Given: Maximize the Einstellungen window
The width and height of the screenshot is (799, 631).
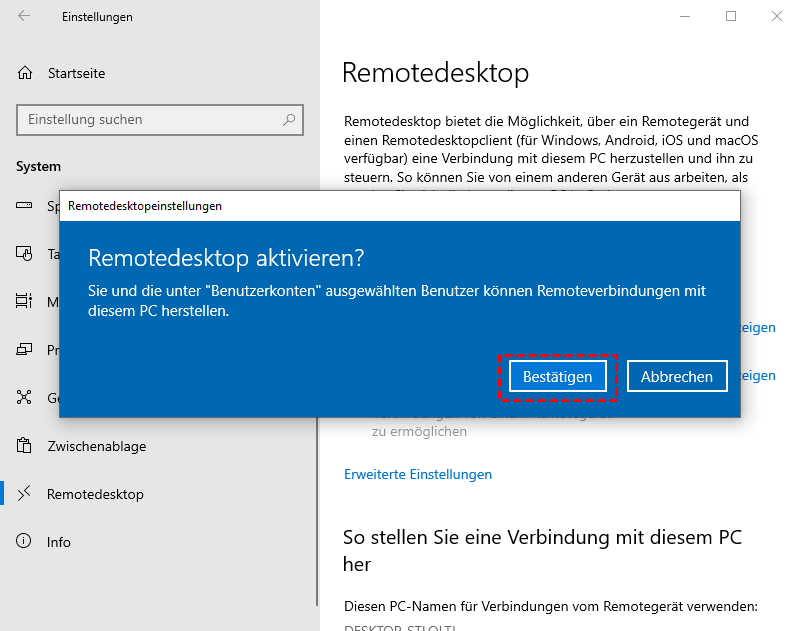Looking at the screenshot, I should click(731, 16).
